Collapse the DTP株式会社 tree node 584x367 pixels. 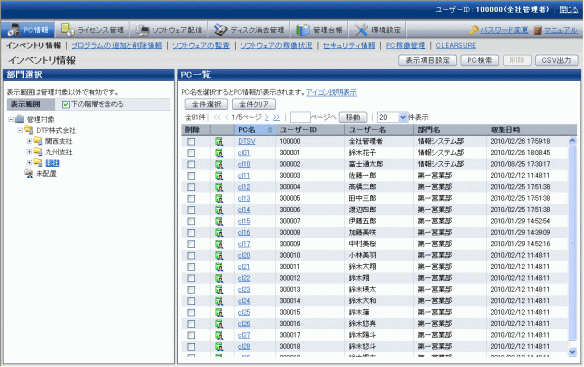click(20, 130)
